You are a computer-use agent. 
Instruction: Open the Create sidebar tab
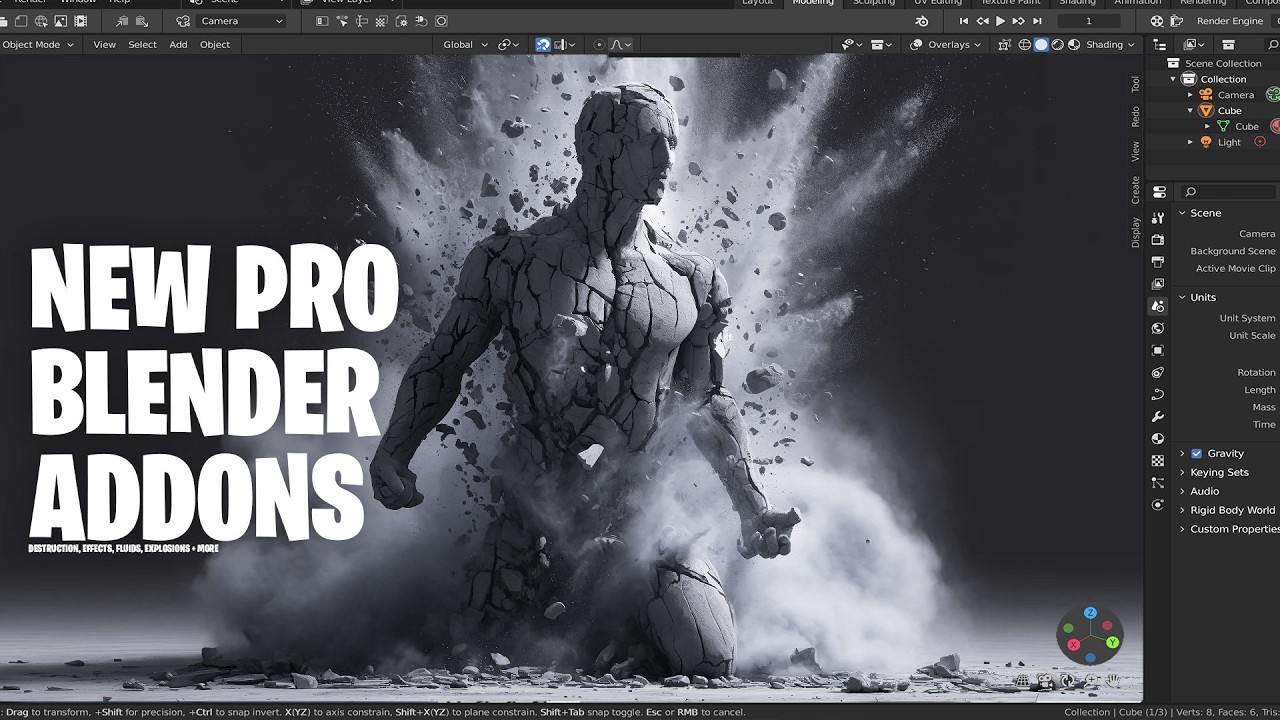[1135, 190]
